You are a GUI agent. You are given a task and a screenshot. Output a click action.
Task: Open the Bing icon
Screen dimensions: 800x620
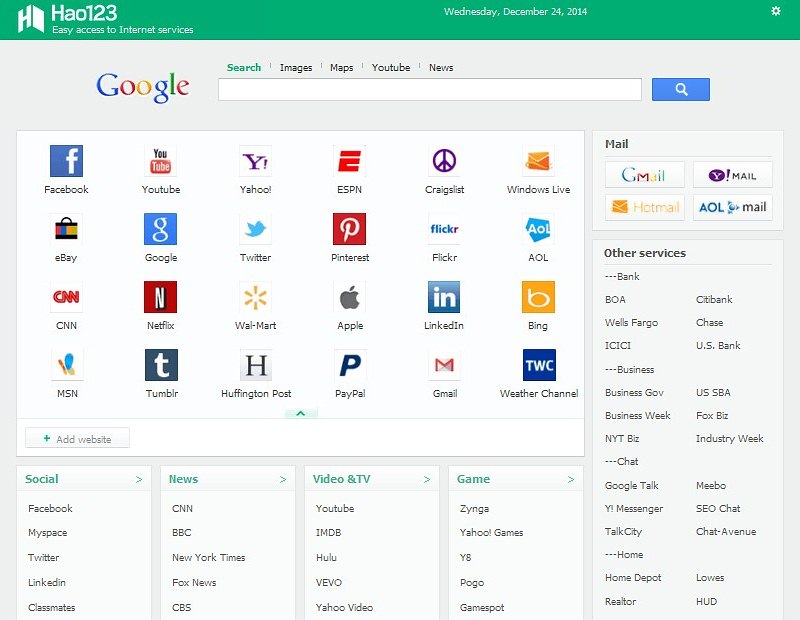(x=538, y=297)
